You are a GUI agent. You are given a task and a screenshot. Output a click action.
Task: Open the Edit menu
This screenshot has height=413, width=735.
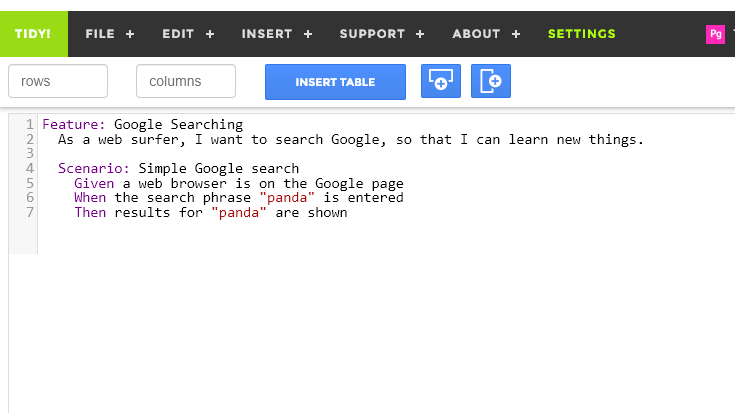point(178,34)
